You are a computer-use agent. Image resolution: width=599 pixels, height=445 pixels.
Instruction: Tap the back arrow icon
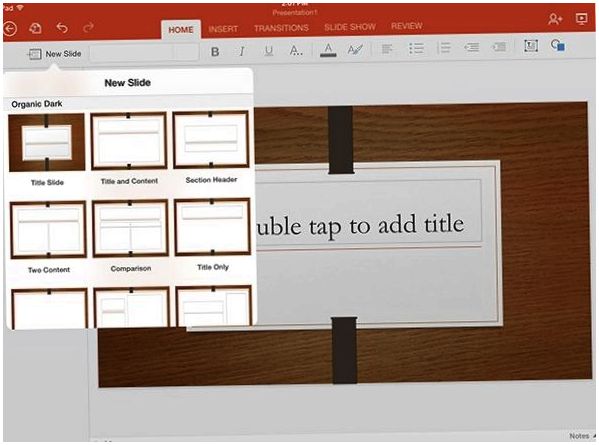(x=10, y=29)
